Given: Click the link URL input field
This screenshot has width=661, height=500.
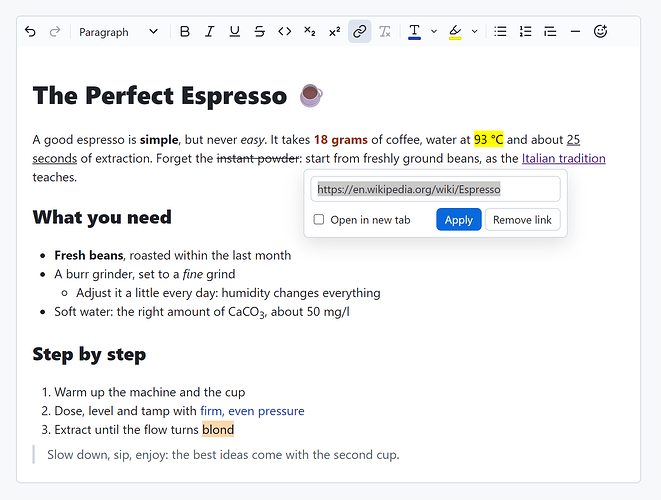Looking at the screenshot, I should click(x=435, y=189).
